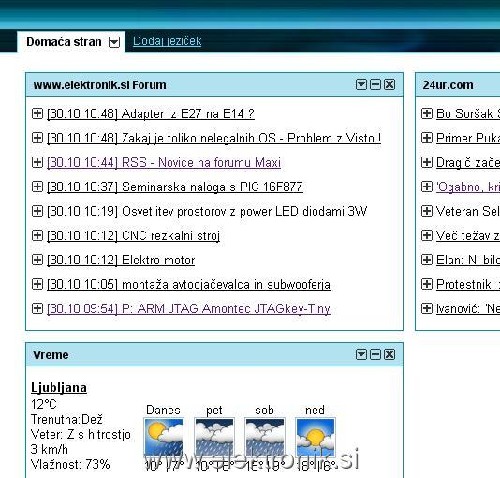Open 'montaža avtojačevalca in subwooferja' thread

coord(189,284)
